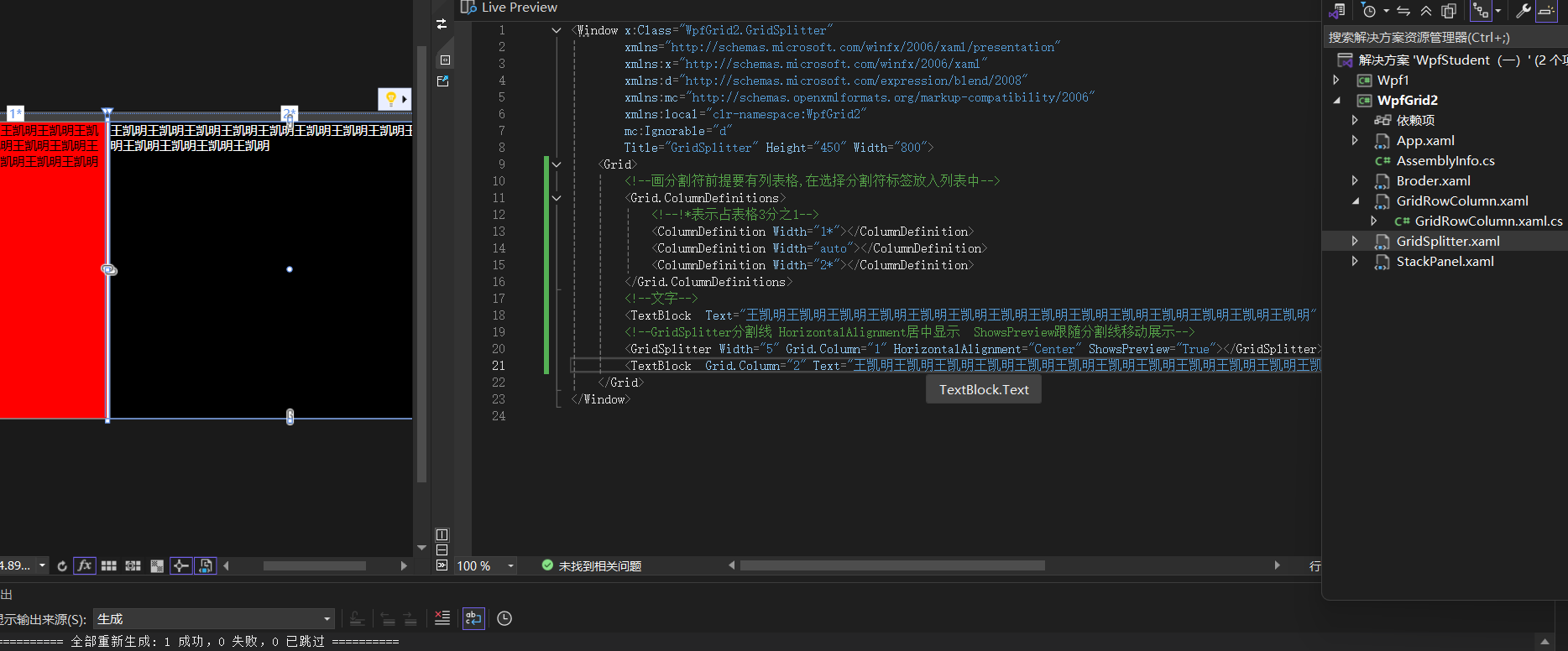The height and width of the screenshot is (651, 1568).
Task: Switch to the XAML code view tab icon
Action: pyautogui.click(x=445, y=60)
